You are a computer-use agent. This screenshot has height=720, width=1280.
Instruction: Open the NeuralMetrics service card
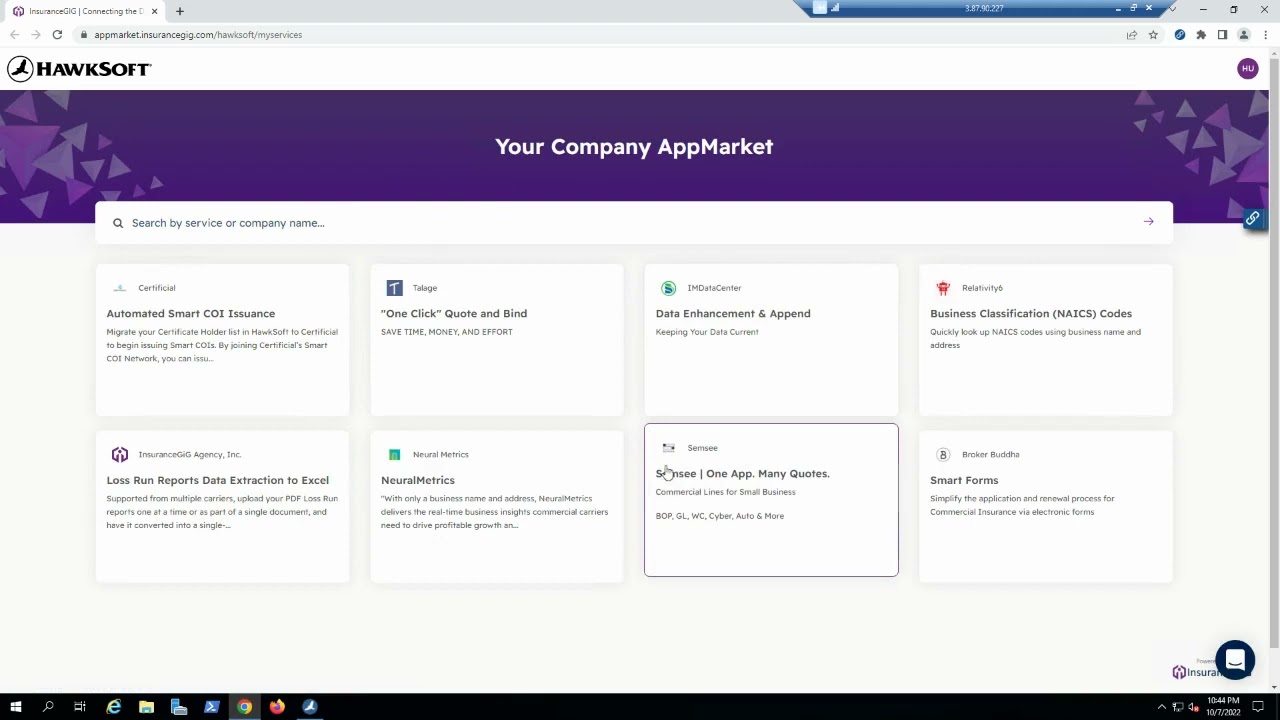(496, 506)
